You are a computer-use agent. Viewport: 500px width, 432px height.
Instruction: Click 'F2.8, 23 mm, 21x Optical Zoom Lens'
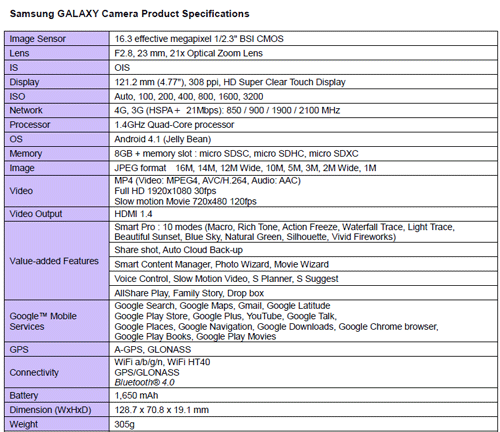pos(188,53)
